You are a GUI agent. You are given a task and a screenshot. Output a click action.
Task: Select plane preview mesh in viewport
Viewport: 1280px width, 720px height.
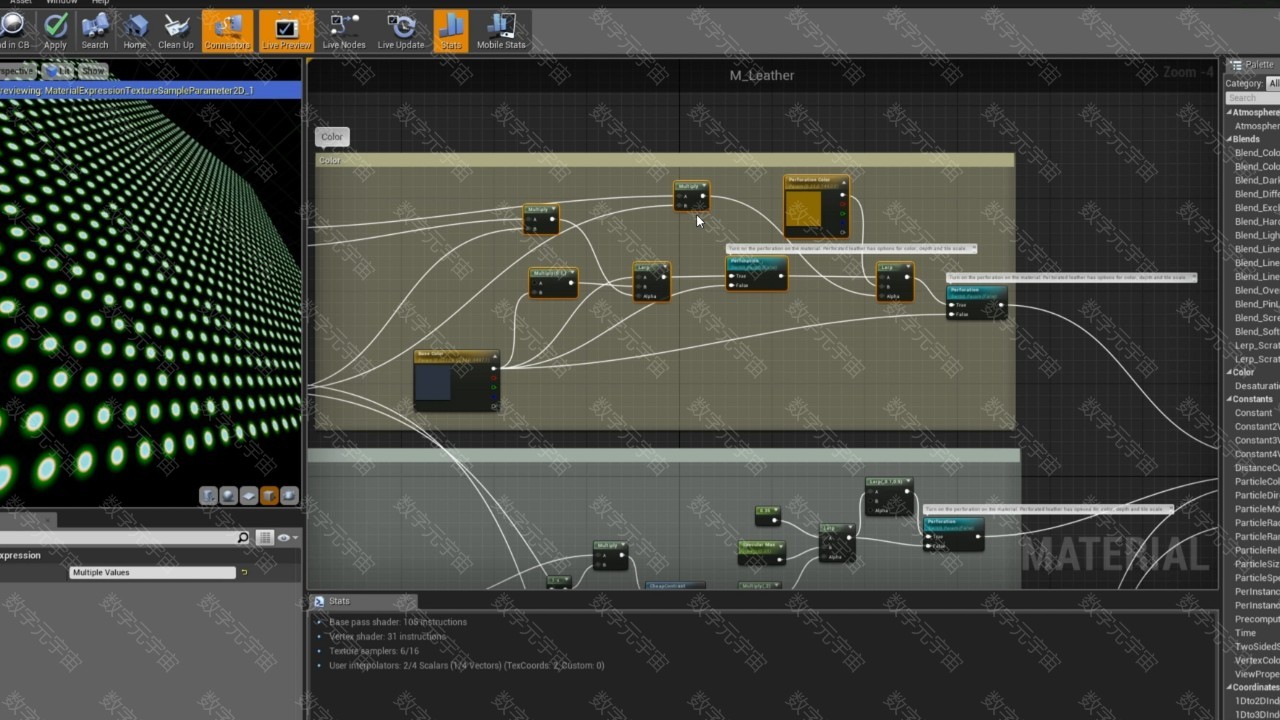[249, 496]
